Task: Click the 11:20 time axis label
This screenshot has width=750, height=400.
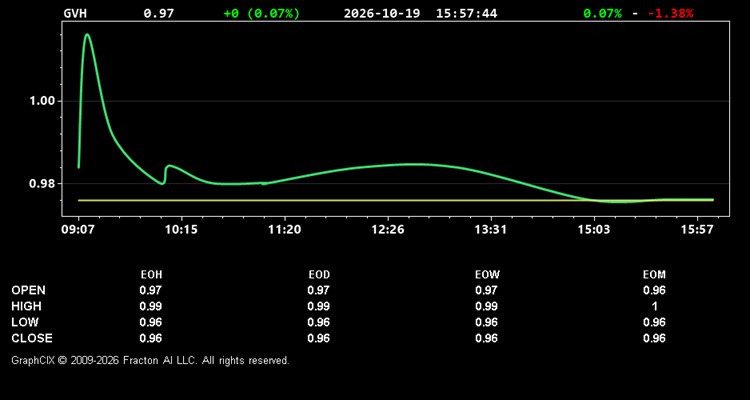Action: pyautogui.click(x=285, y=230)
